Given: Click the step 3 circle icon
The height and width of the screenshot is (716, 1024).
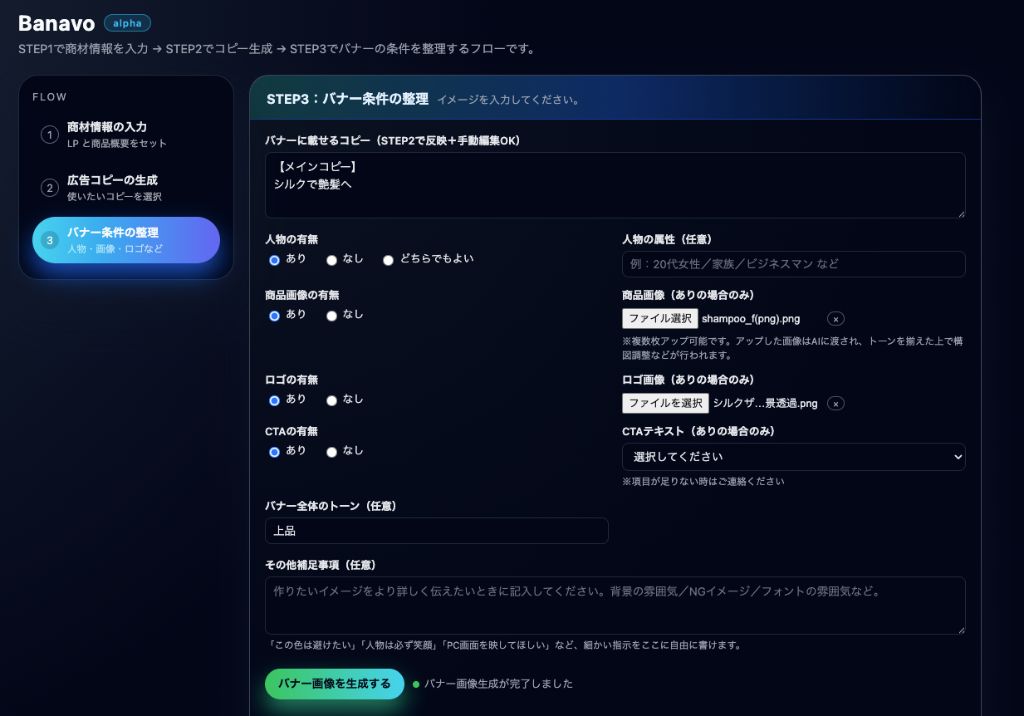Looking at the screenshot, I should (x=50, y=241).
